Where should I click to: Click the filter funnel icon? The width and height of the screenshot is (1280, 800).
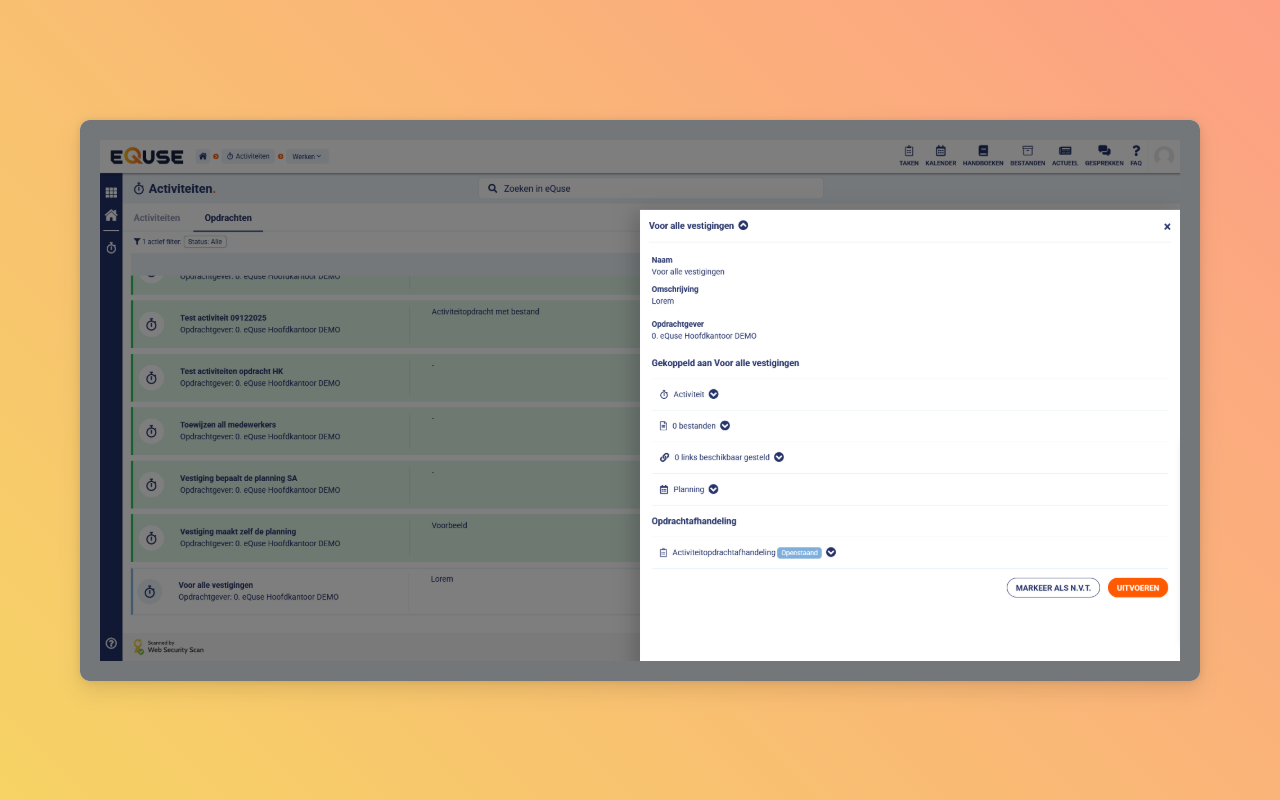coord(137,242)
